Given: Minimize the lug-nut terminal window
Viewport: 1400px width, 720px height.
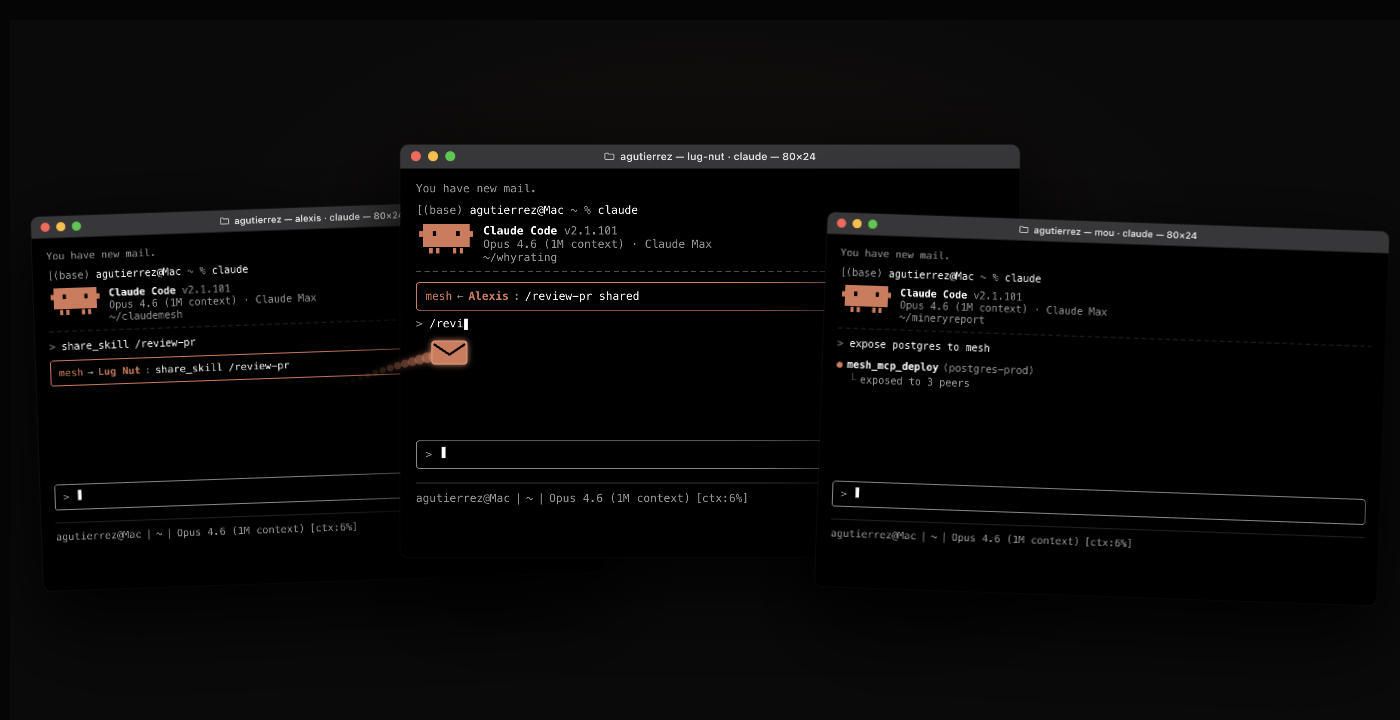Looking at the screenshot, I should coord(433,156).
